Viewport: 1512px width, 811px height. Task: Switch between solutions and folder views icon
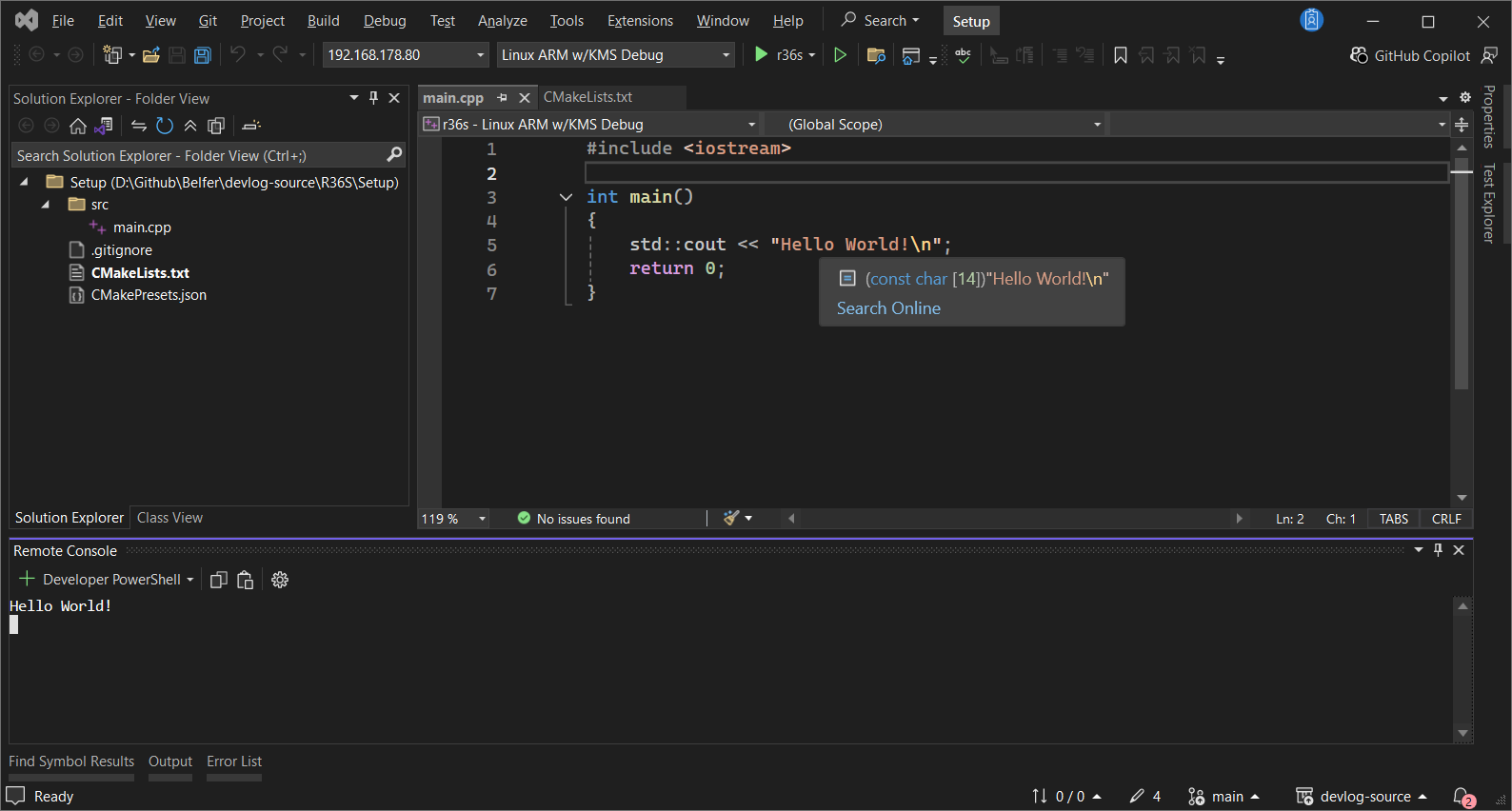(104, 126)
